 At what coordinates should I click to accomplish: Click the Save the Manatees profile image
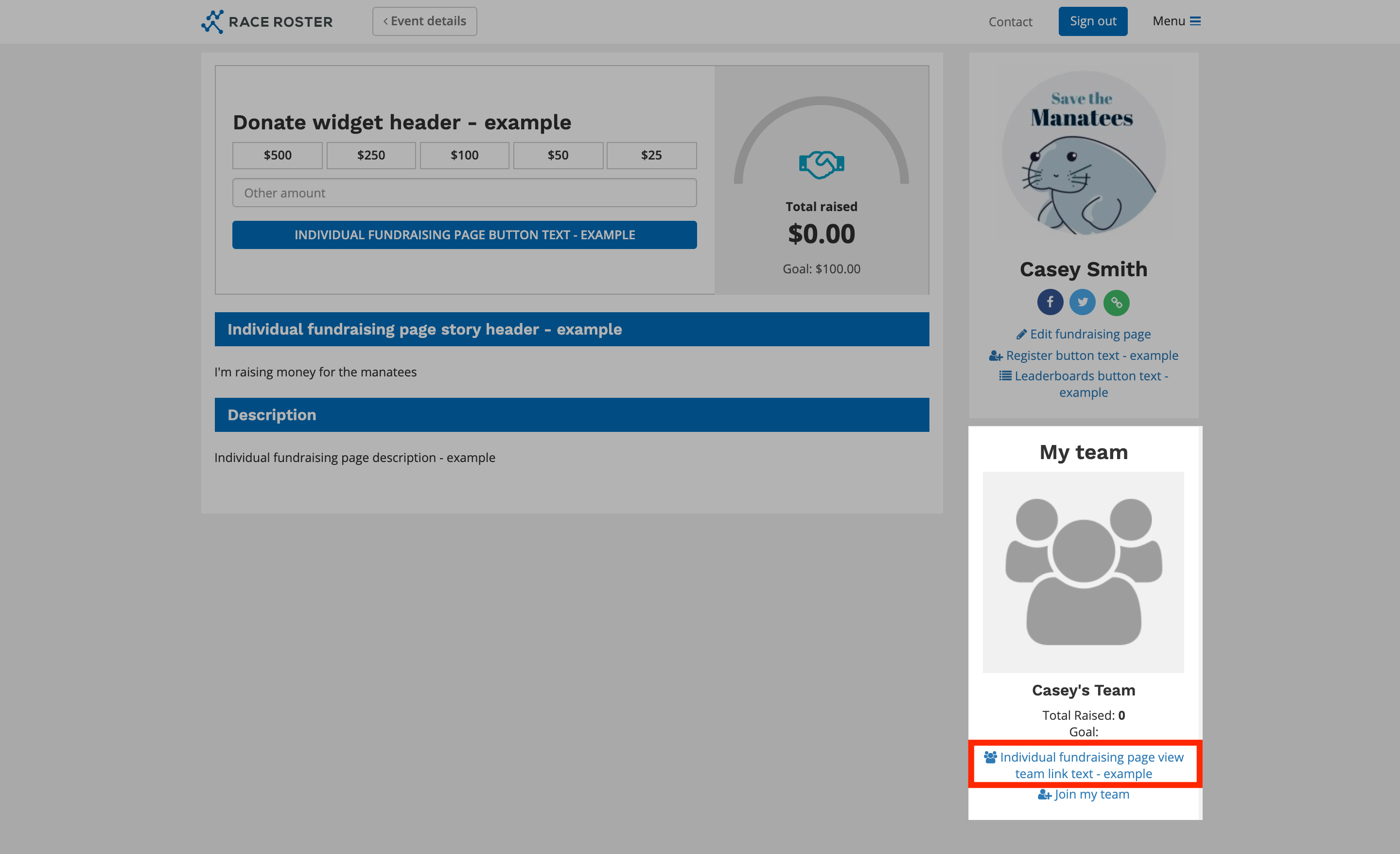click(x=1083, y=153)
